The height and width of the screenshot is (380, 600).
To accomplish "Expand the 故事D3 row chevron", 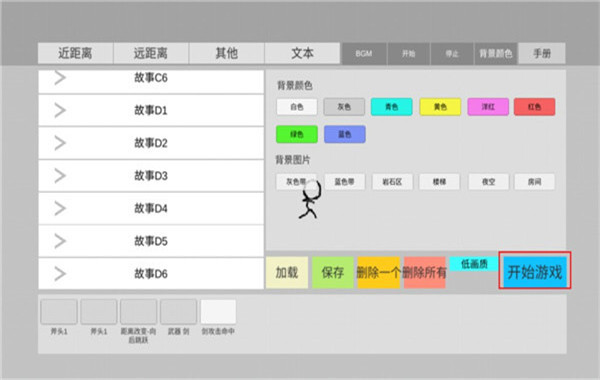I will tap(60, 176).
